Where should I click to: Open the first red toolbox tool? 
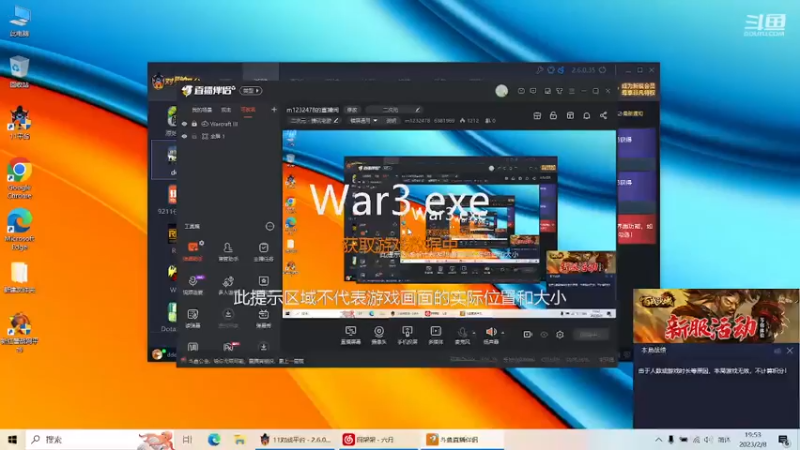click(x=193, y=251)
